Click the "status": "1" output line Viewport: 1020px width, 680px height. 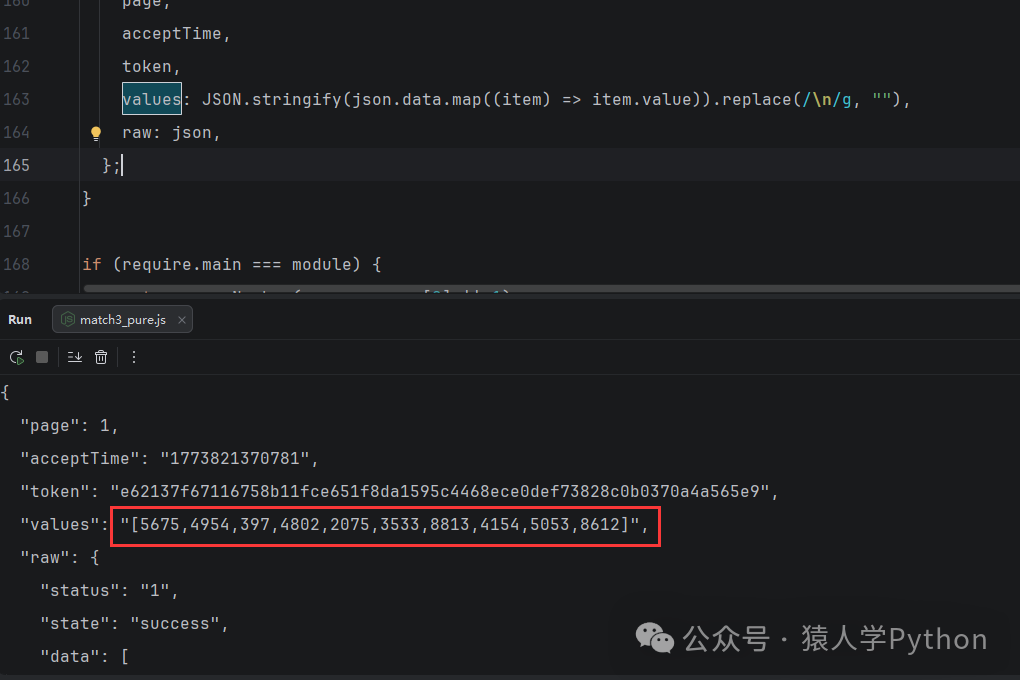[x=109, y=591]
